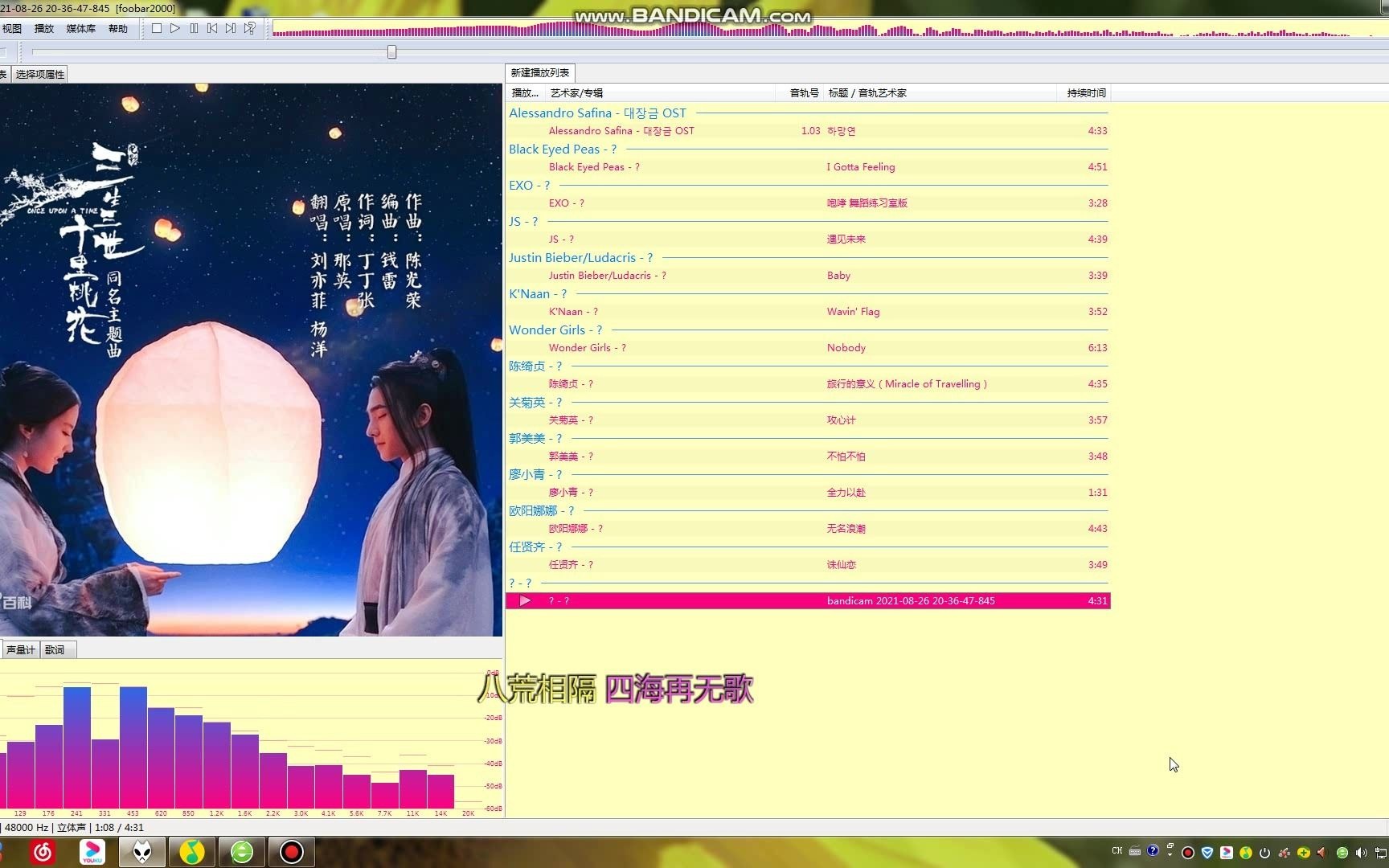
Task: Click the Bandicam recorder taskbar icon
Action: tap(291, 852)
